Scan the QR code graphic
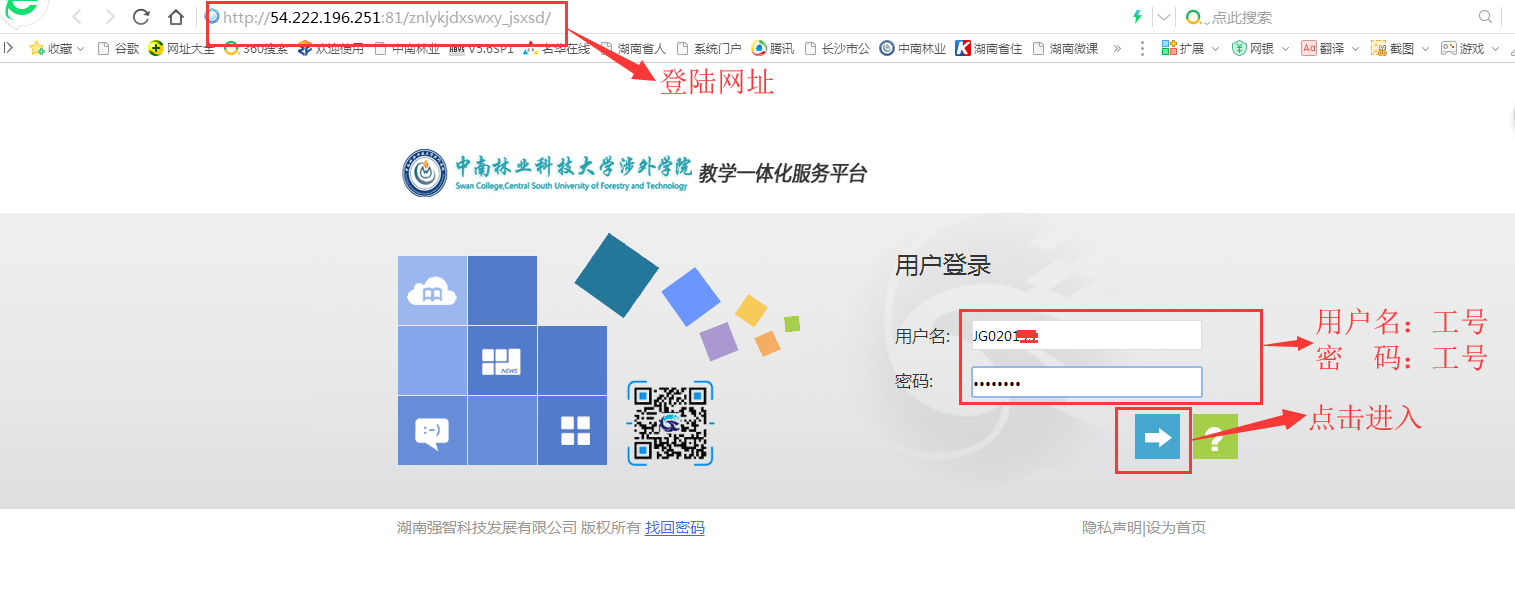Viewport: 1515px width, 603px height. point(672,424)
